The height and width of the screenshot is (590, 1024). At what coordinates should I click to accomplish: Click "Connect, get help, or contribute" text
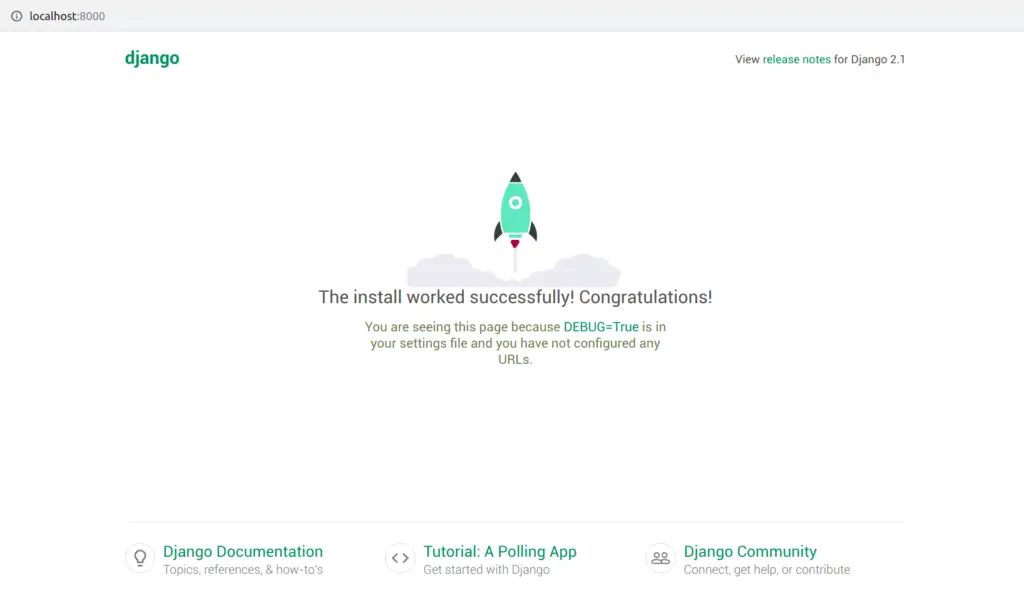click(767, 570)
